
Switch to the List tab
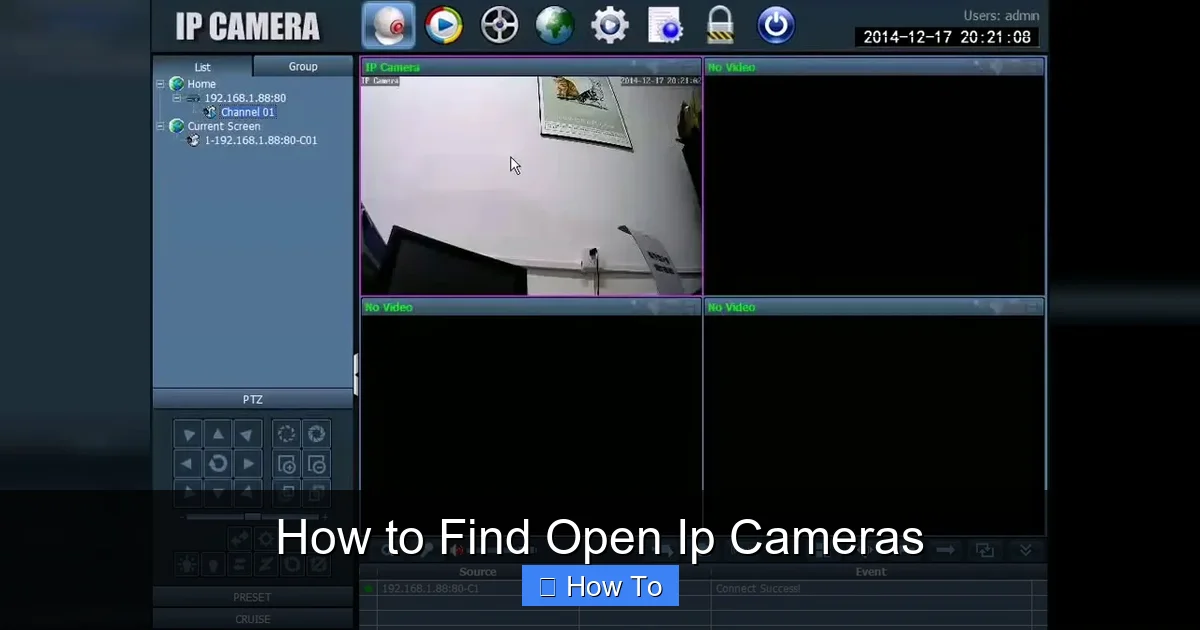point(203,67)
